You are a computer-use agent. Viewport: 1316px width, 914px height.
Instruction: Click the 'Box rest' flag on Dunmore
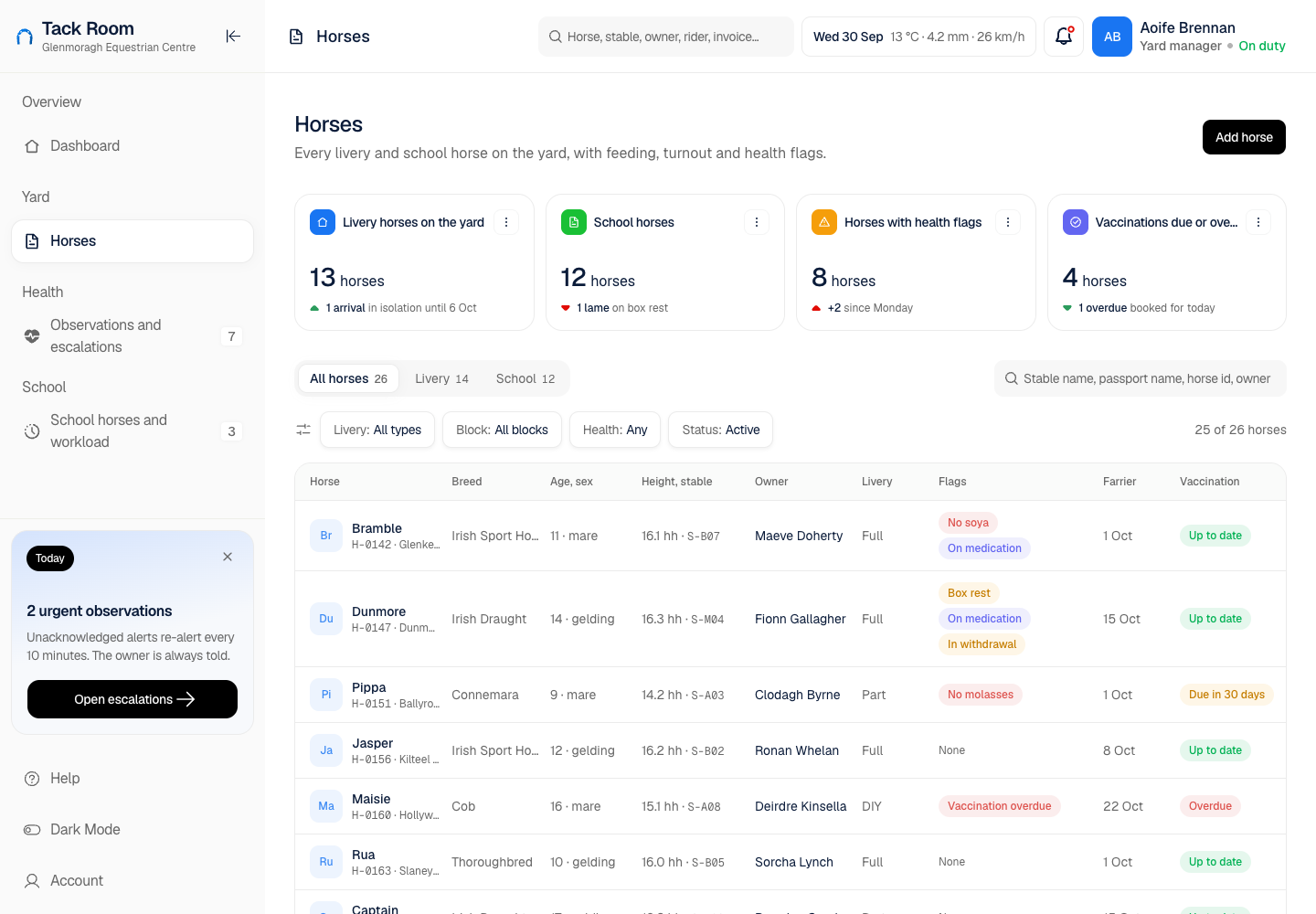[969, 593]
